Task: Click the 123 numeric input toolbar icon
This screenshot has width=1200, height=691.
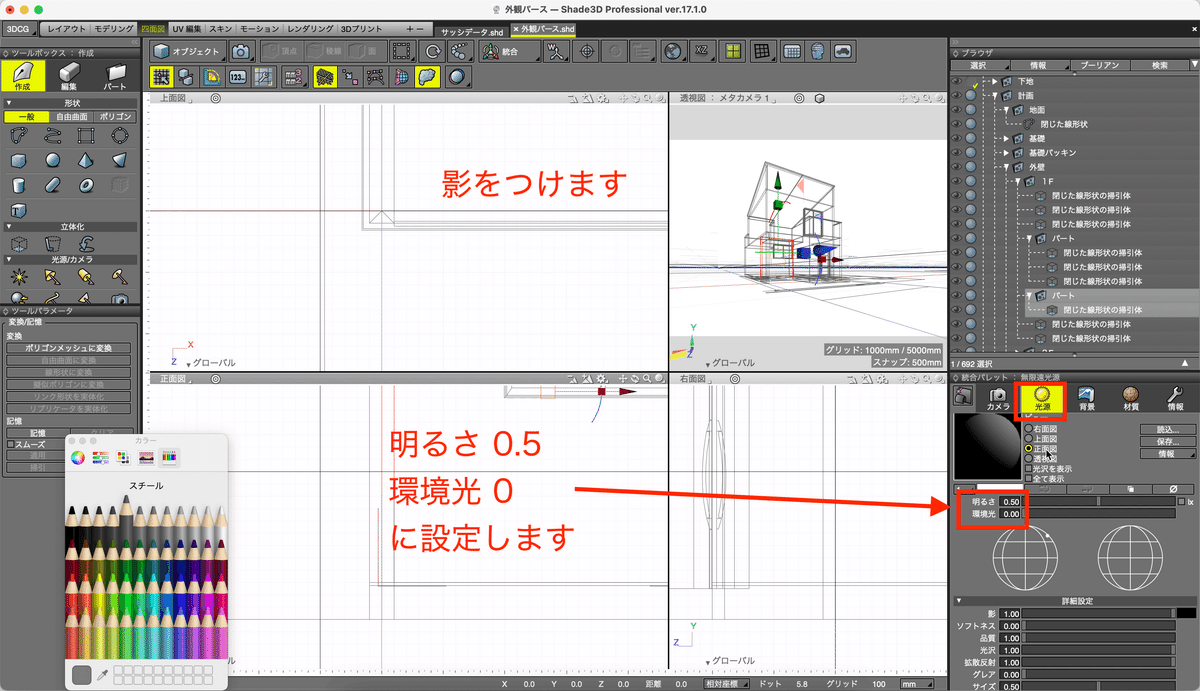Action: [238, 76]
